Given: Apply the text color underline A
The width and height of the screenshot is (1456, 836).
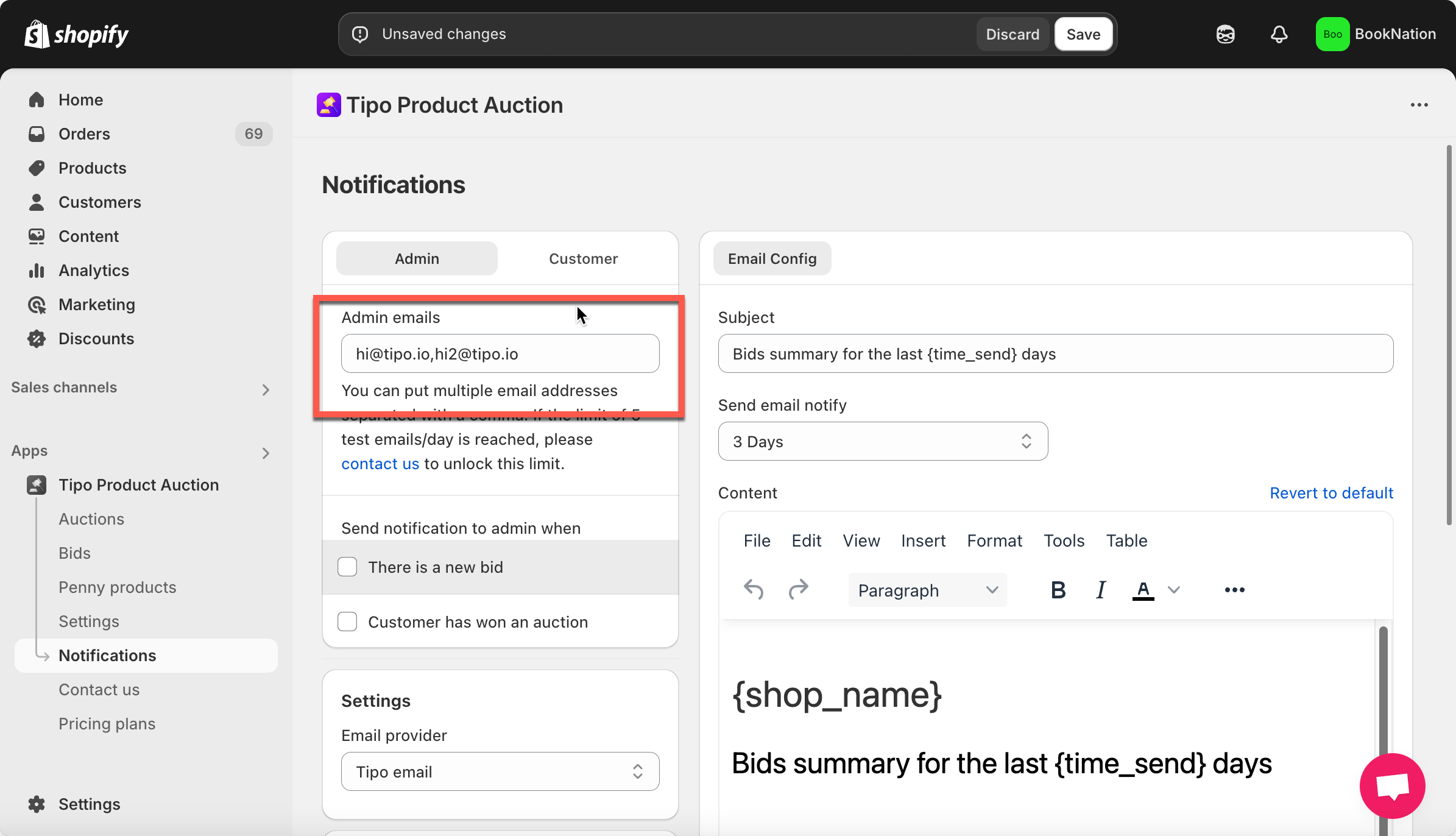Looking at the screenshot, I should point(1143,589).
